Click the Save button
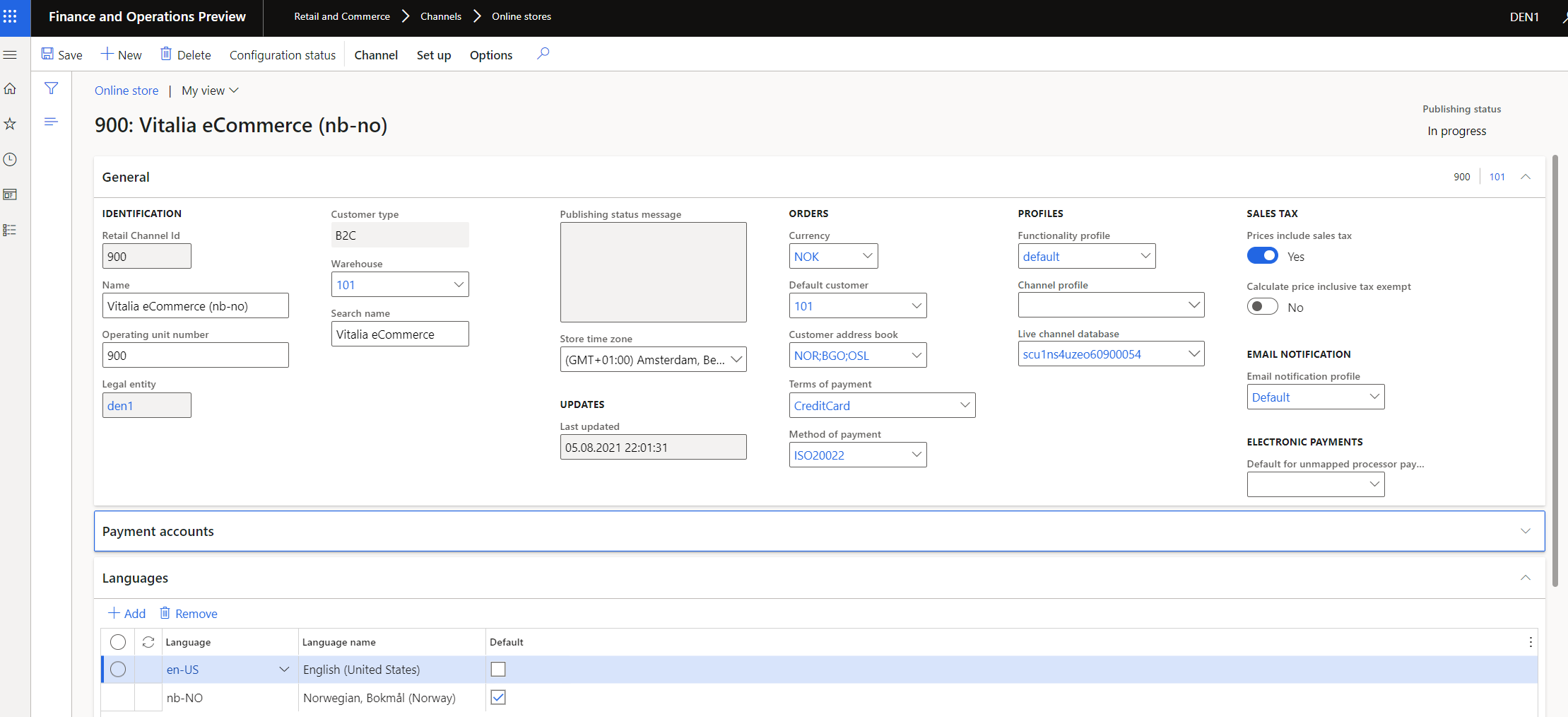 [61, 54]
